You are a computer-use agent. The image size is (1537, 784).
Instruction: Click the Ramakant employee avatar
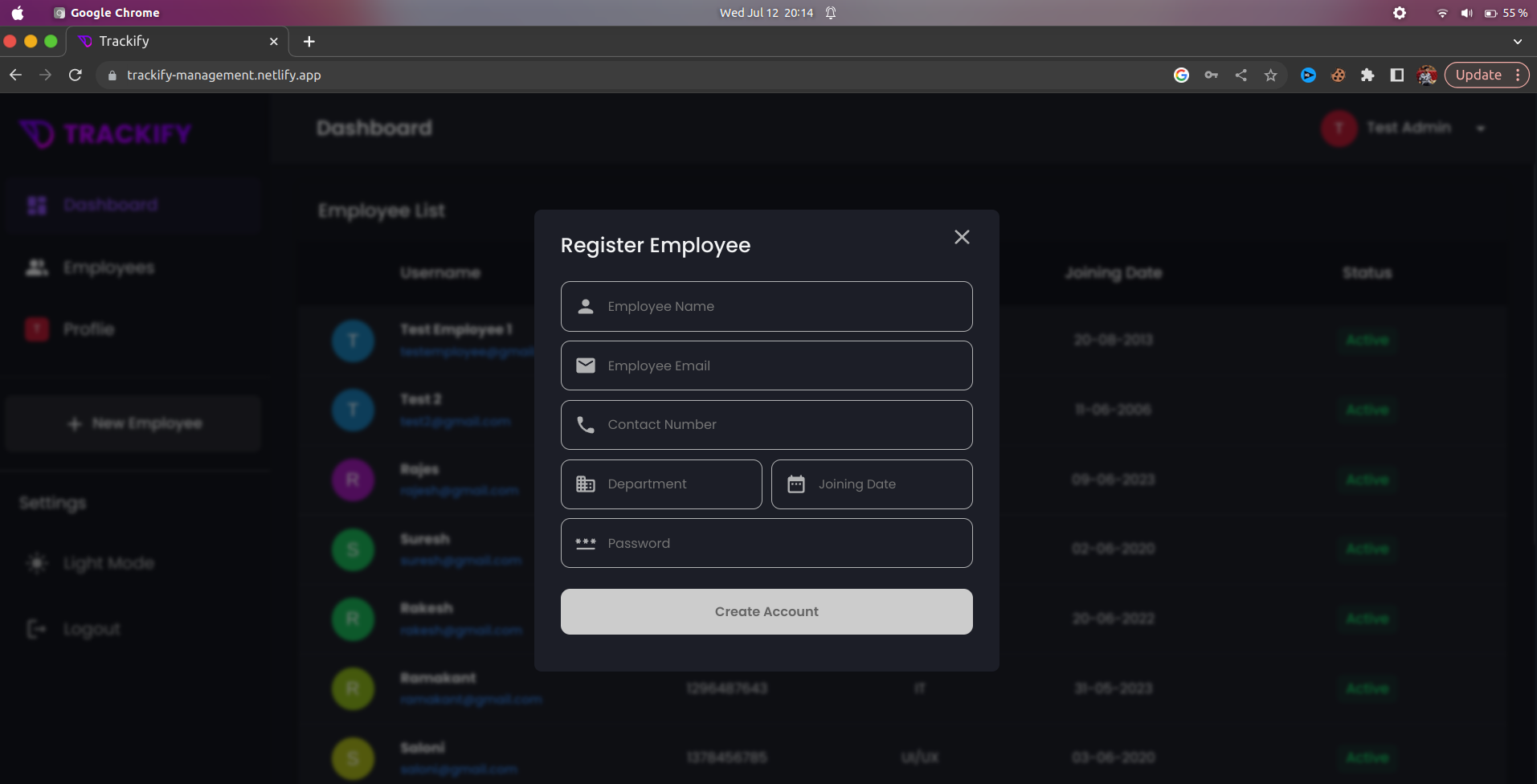click(353, 688)
